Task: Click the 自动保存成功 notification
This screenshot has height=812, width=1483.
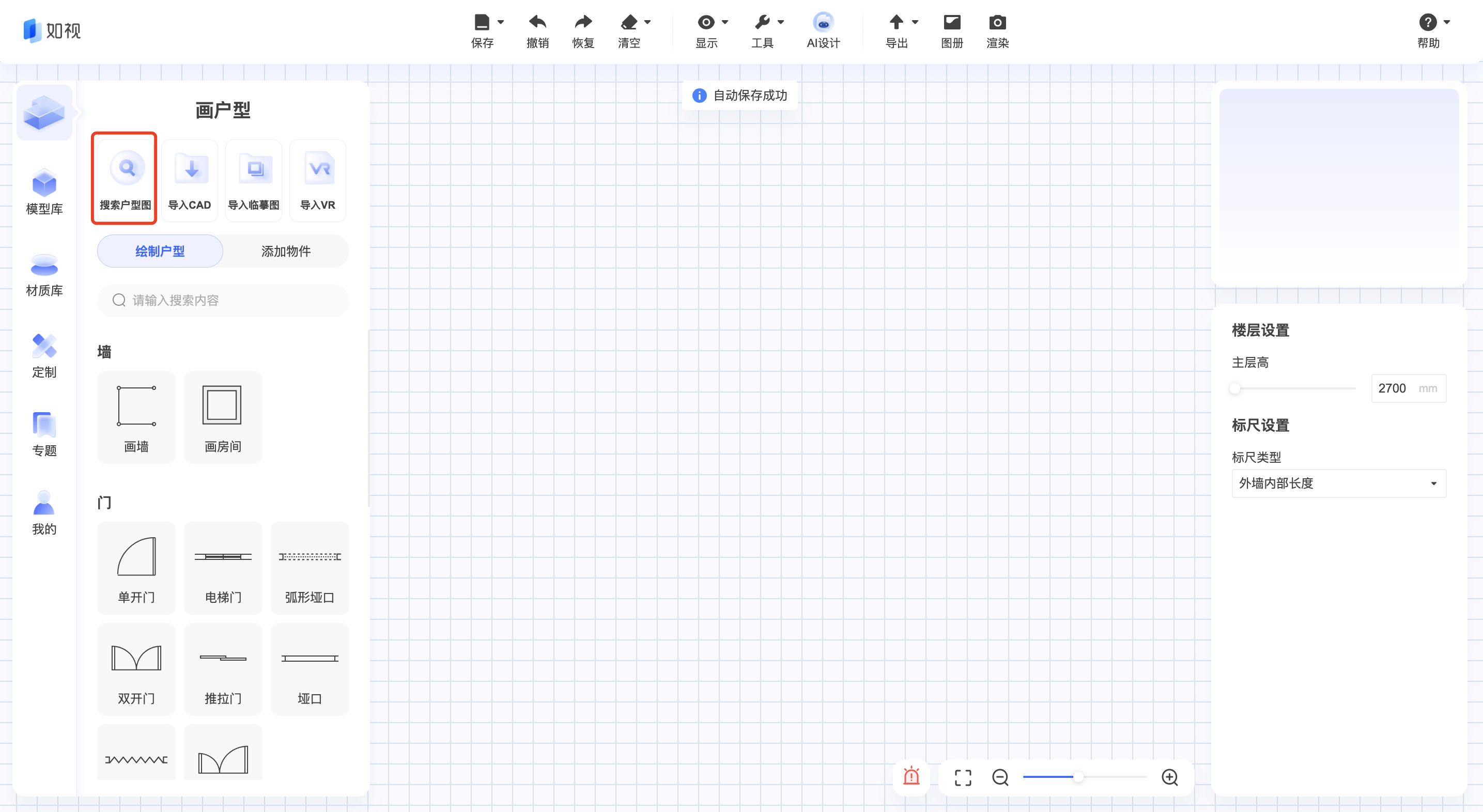Action: tap(739, 96)
